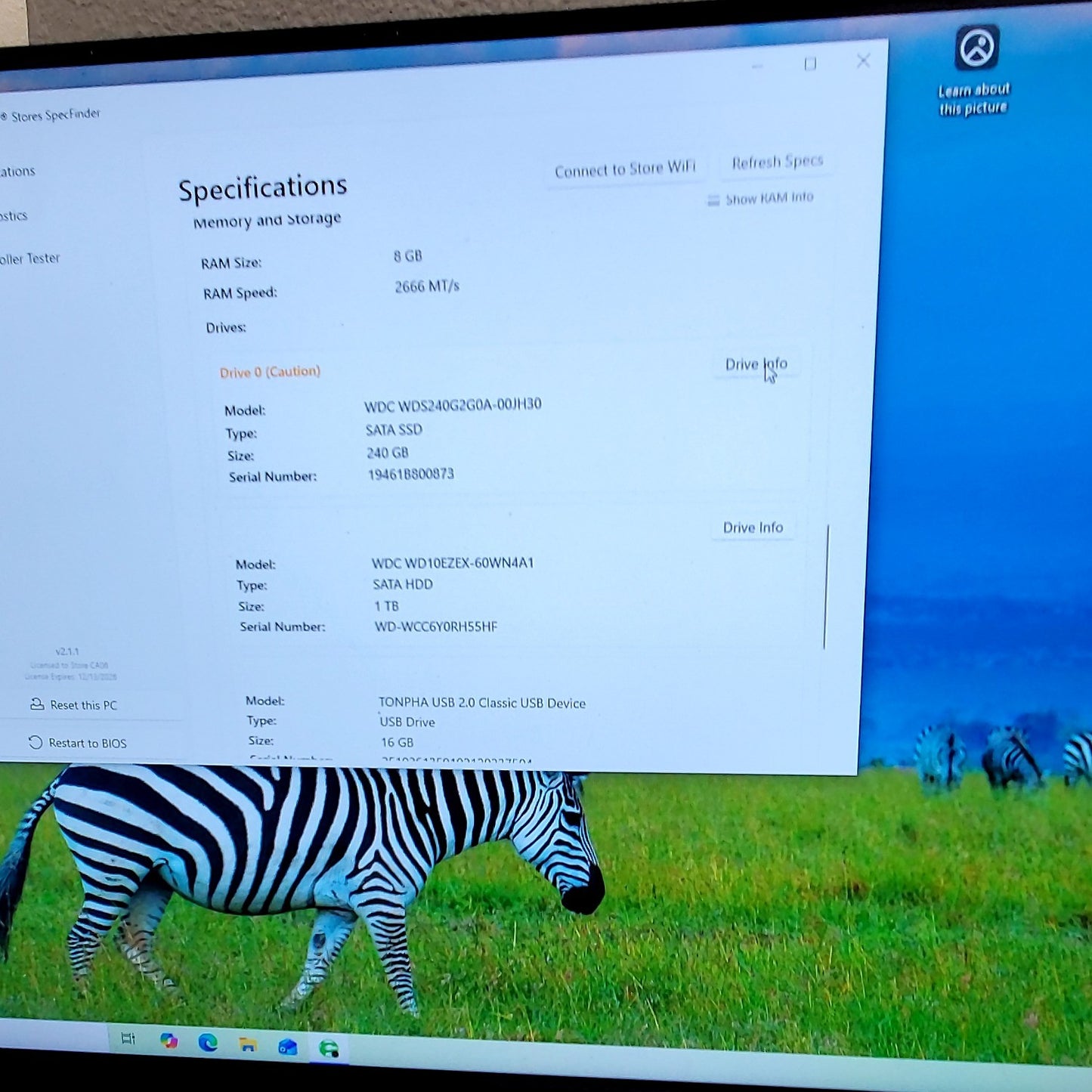The image size is (1092, 1092).
Task: Click Connect to Store WiFi
Action: [625, 169]
